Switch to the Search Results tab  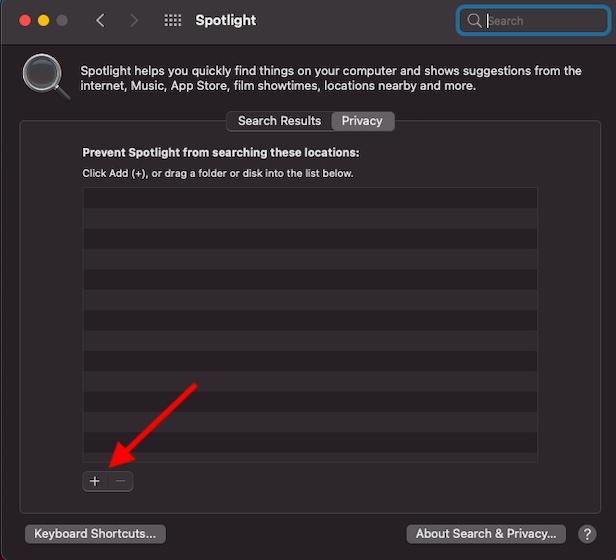coord(279,121)
